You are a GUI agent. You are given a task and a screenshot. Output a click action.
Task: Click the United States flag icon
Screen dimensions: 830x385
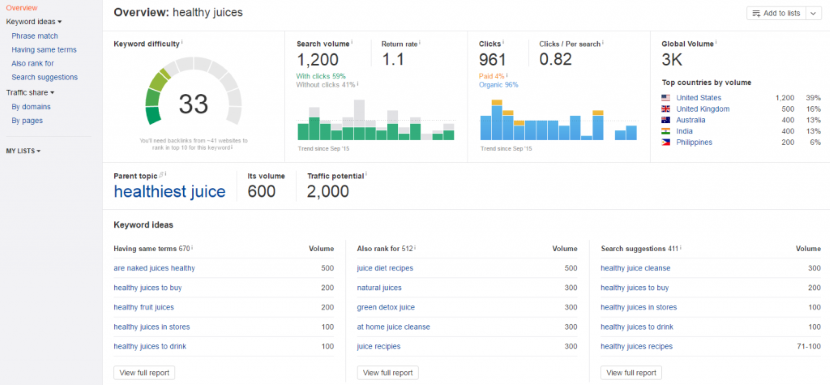(x=666, y=98)
